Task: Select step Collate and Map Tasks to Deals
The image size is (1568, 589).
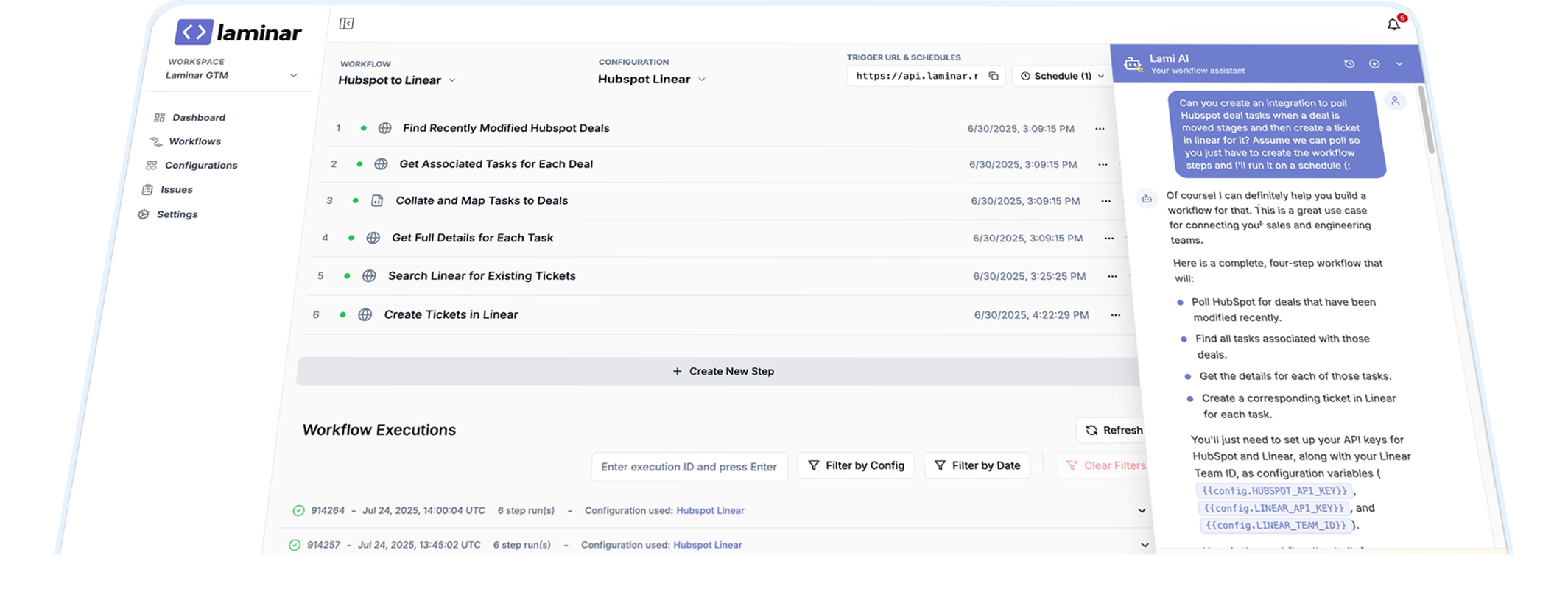Action: (482, 200)
